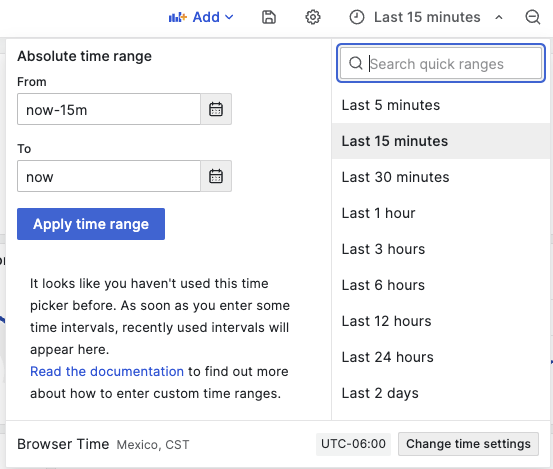Click the Search quick ranges field
The width and height of the screenshot is (553, 469).
tap(441, 63)
